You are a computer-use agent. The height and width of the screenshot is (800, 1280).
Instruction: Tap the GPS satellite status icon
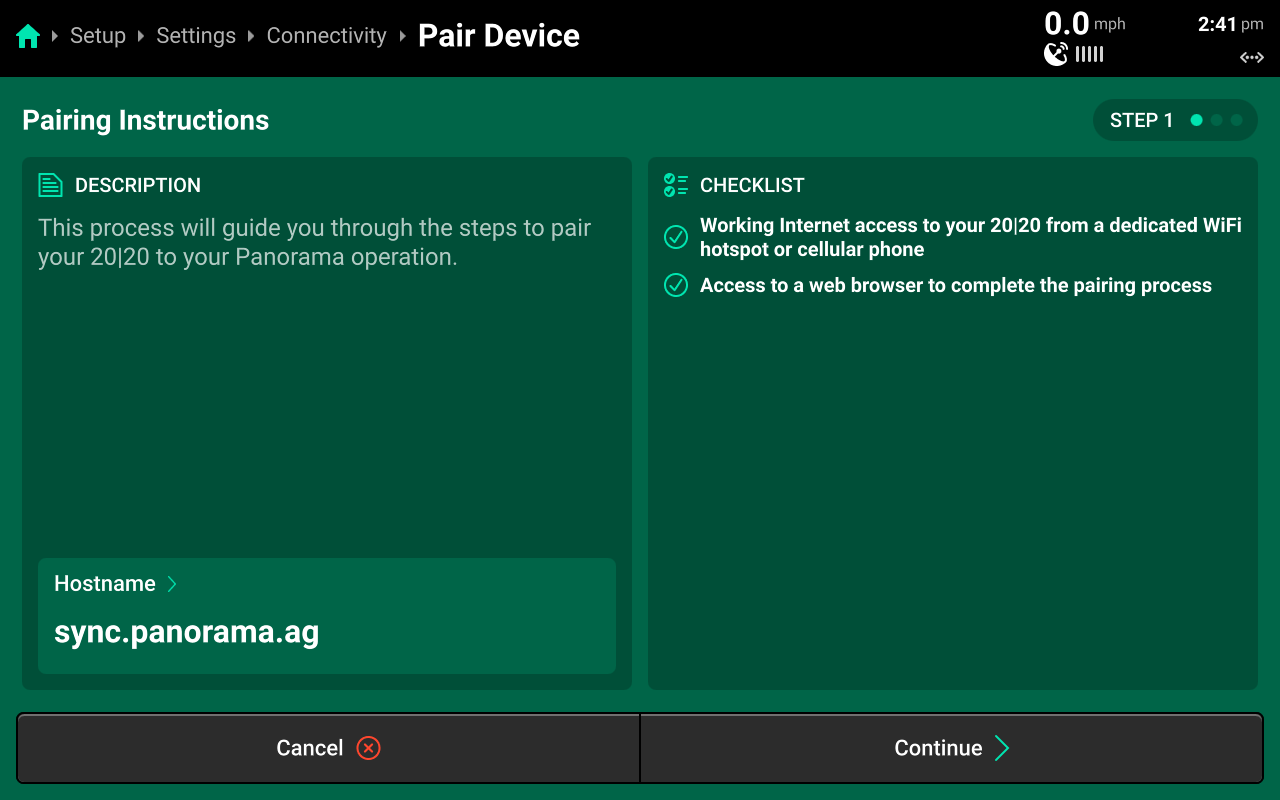1056,54
